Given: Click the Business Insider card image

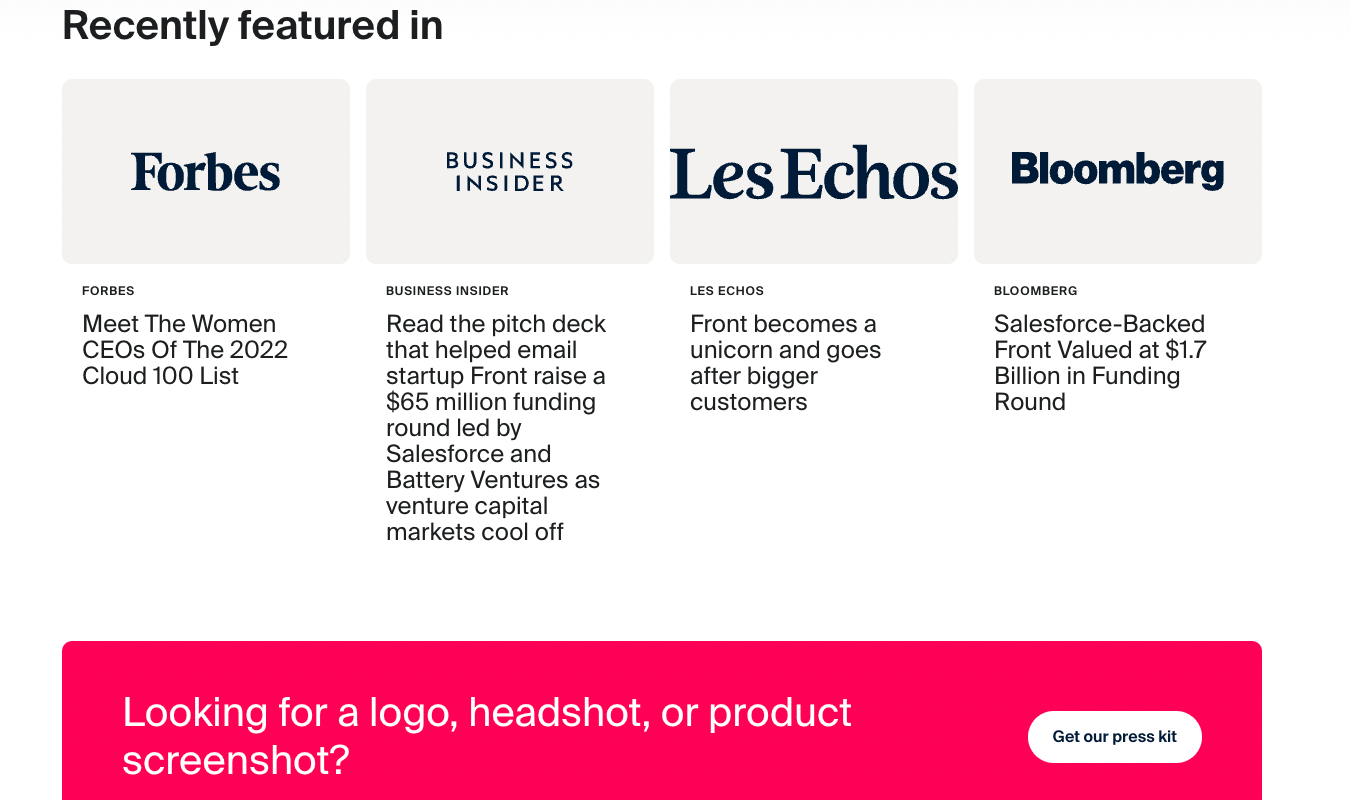Looking at the screenshot, I should point(509,171).
